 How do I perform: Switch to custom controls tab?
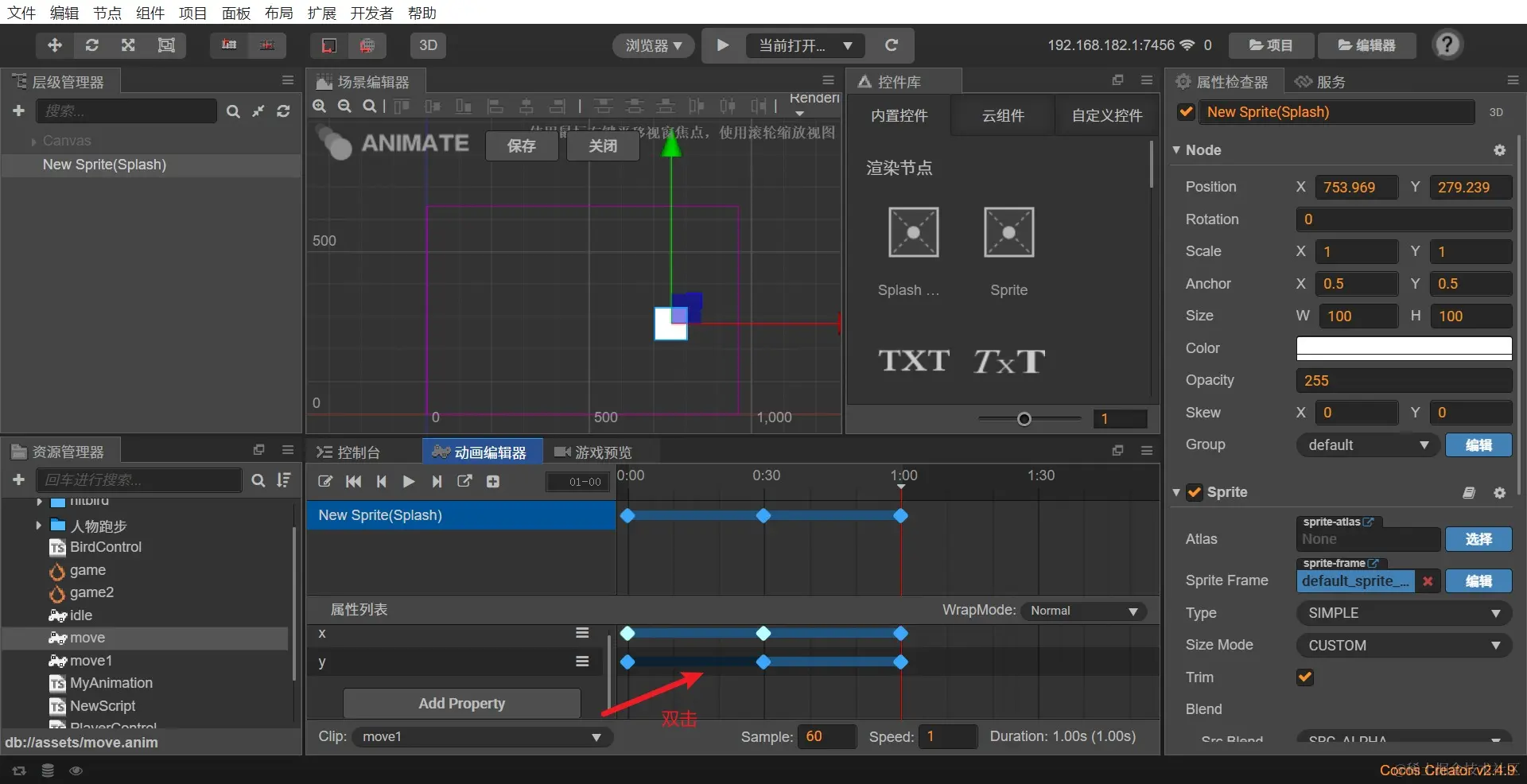point(1106,115)
